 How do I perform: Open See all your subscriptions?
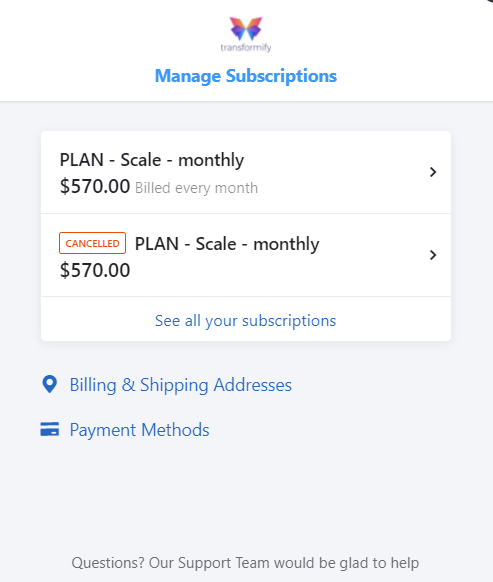pos(245,320)
